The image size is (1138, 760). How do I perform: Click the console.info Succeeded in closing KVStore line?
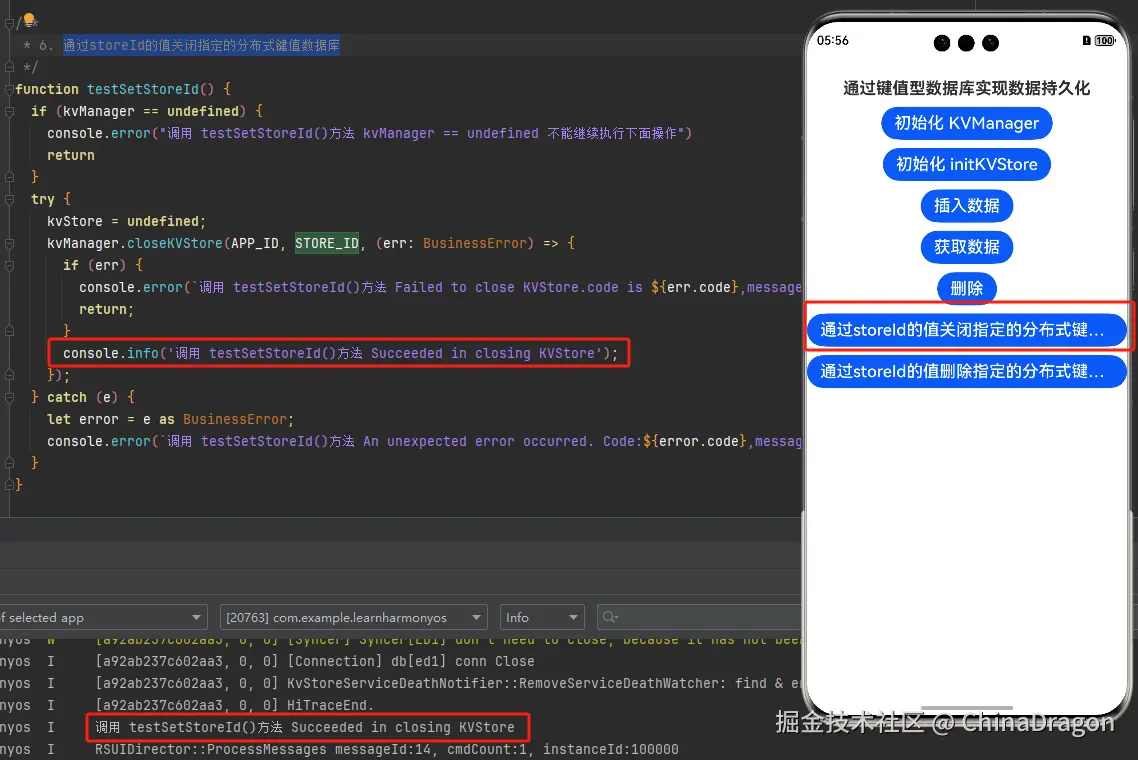[x=340, y=354]
